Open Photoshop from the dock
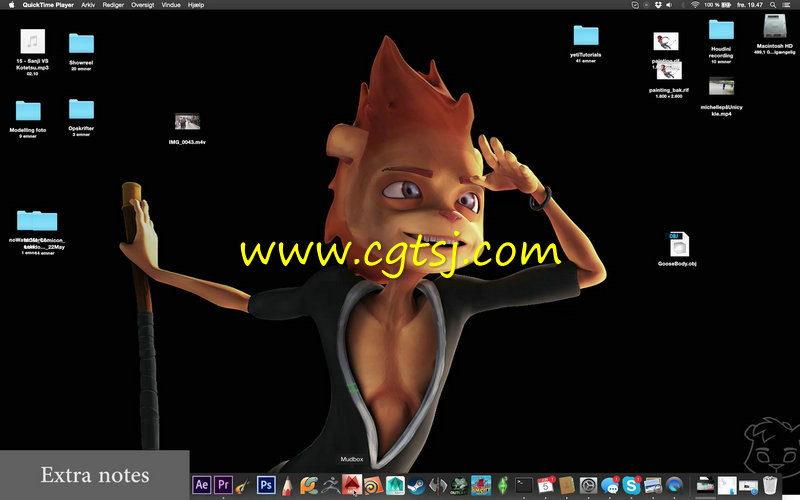 click(266, 485)
